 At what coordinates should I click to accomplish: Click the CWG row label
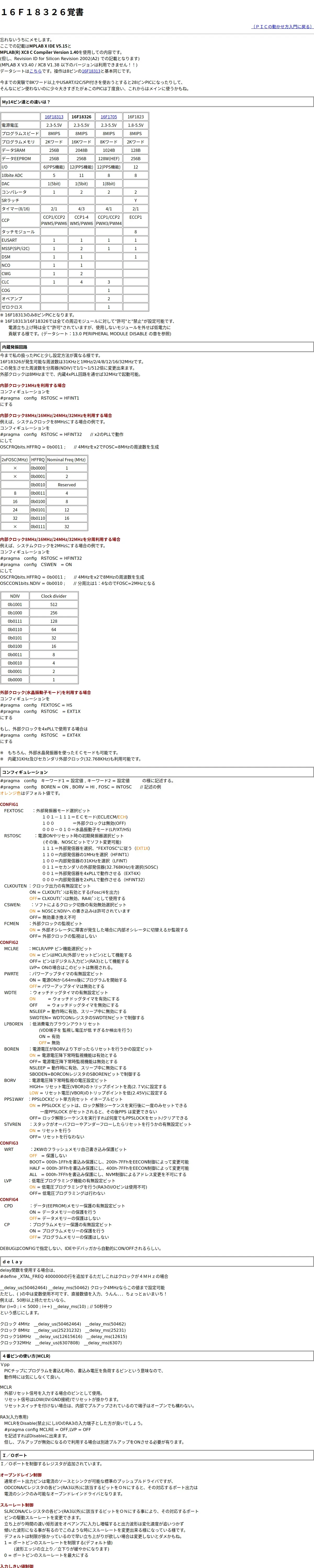(x=20, y=274)
